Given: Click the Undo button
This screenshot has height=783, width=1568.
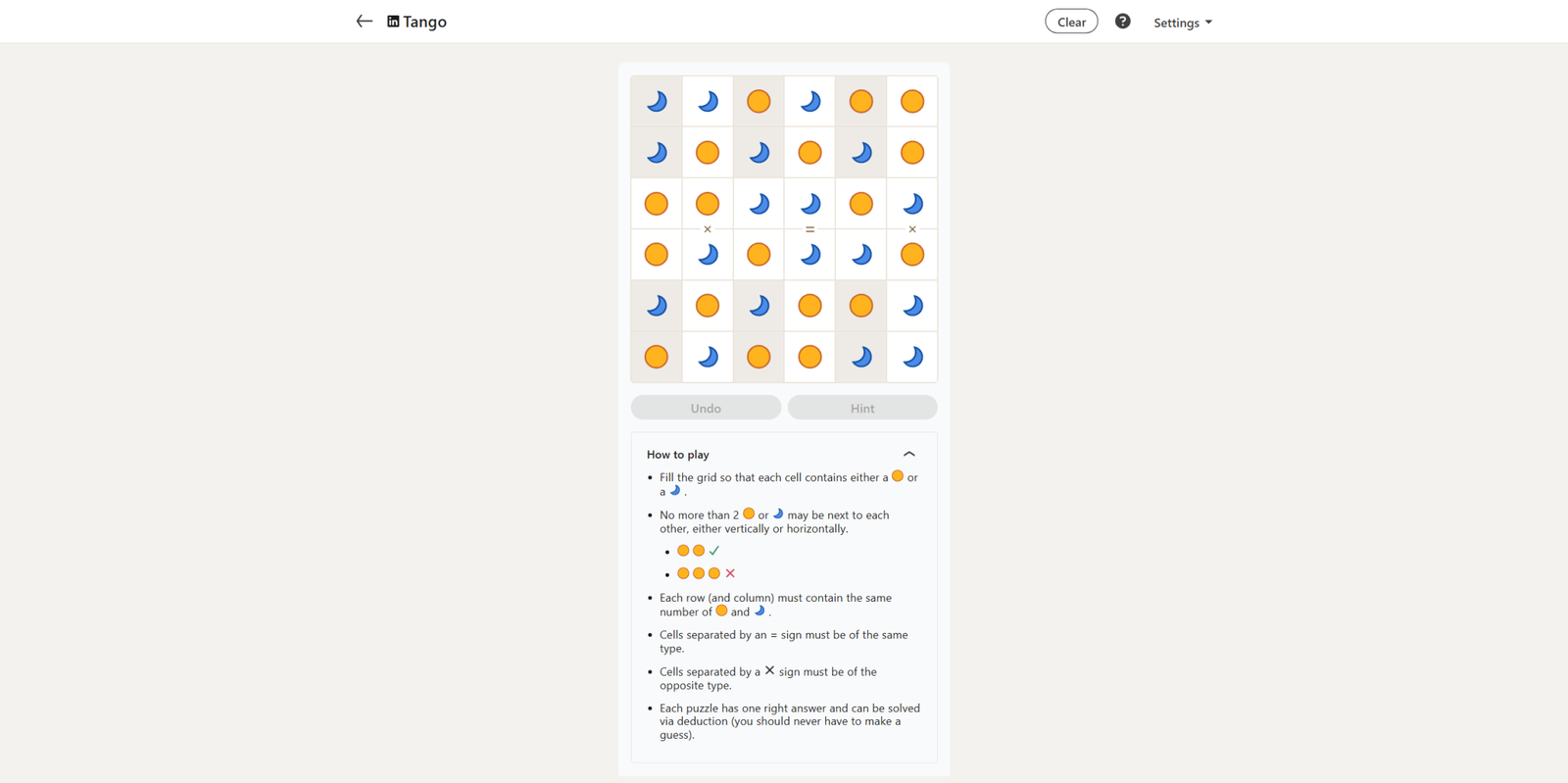Looking at the screenshot, I should click(706, 408).
